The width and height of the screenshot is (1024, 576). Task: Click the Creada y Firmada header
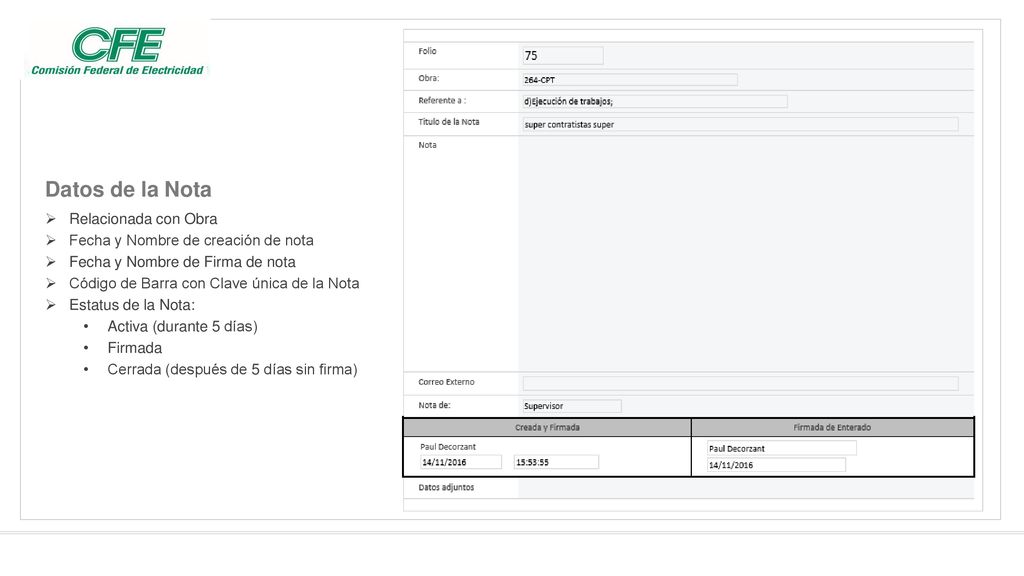point(547,427)
